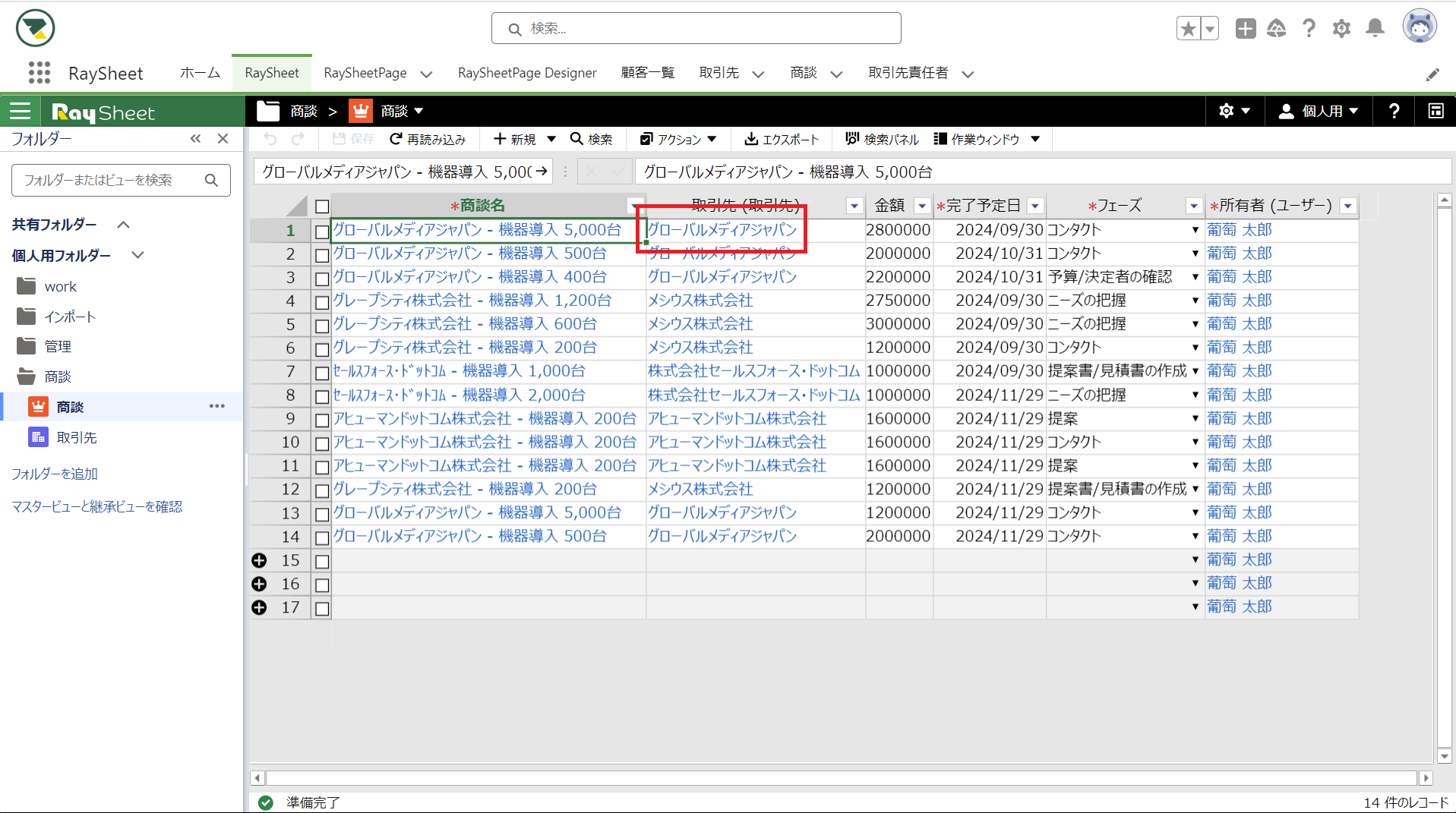
Task: Check the row 16 checkbox
Action: coord(322,585)
